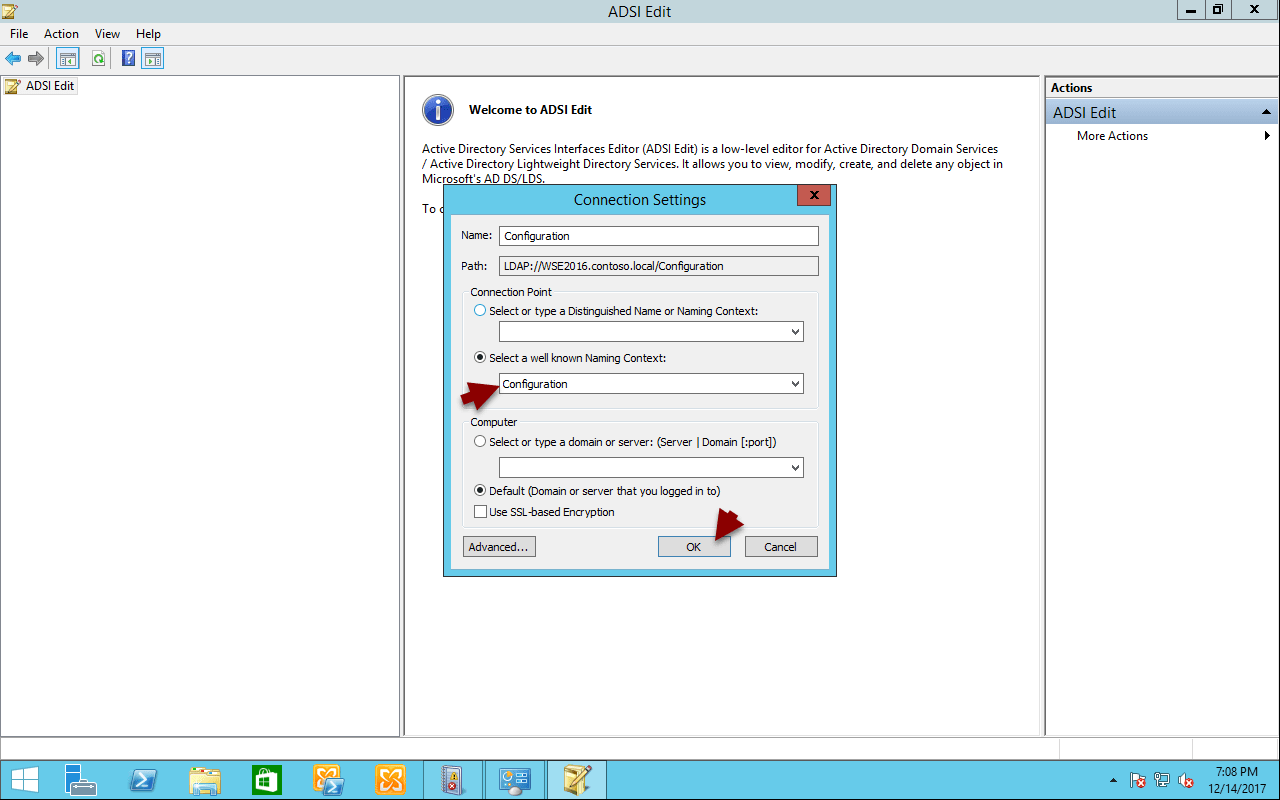The image size is (1280, 800).
Task: Click the ADSI Edit taskbar icon
Action: (577, 780)
